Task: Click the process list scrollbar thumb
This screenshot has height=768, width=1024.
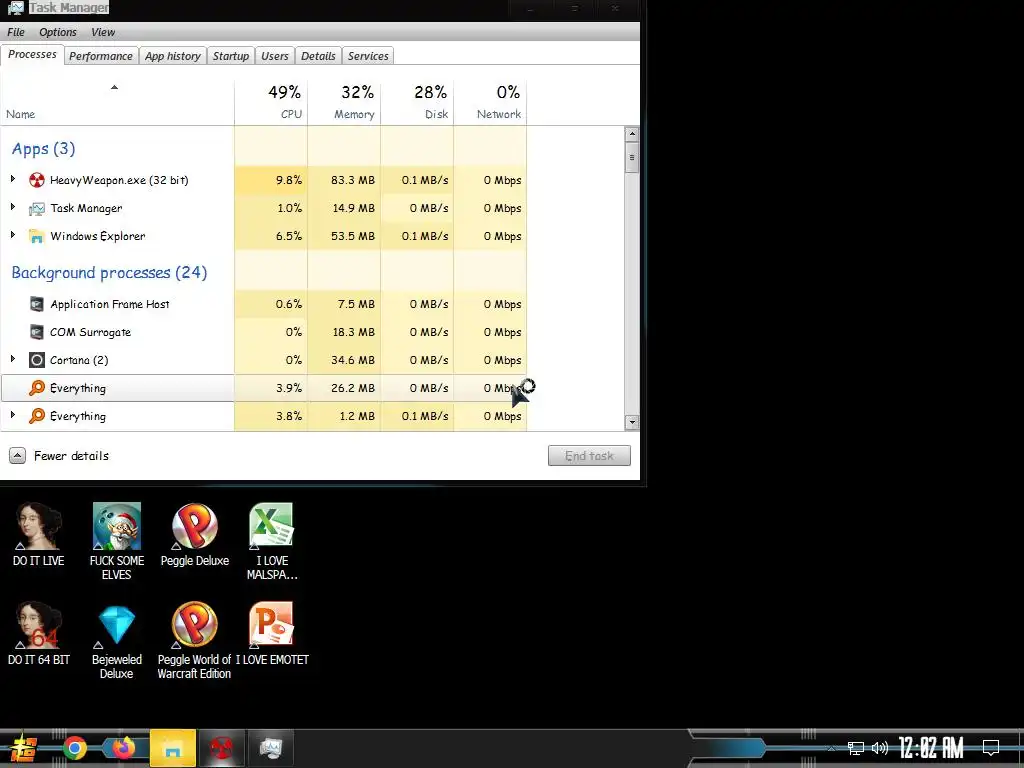Action: click(632, 157)
